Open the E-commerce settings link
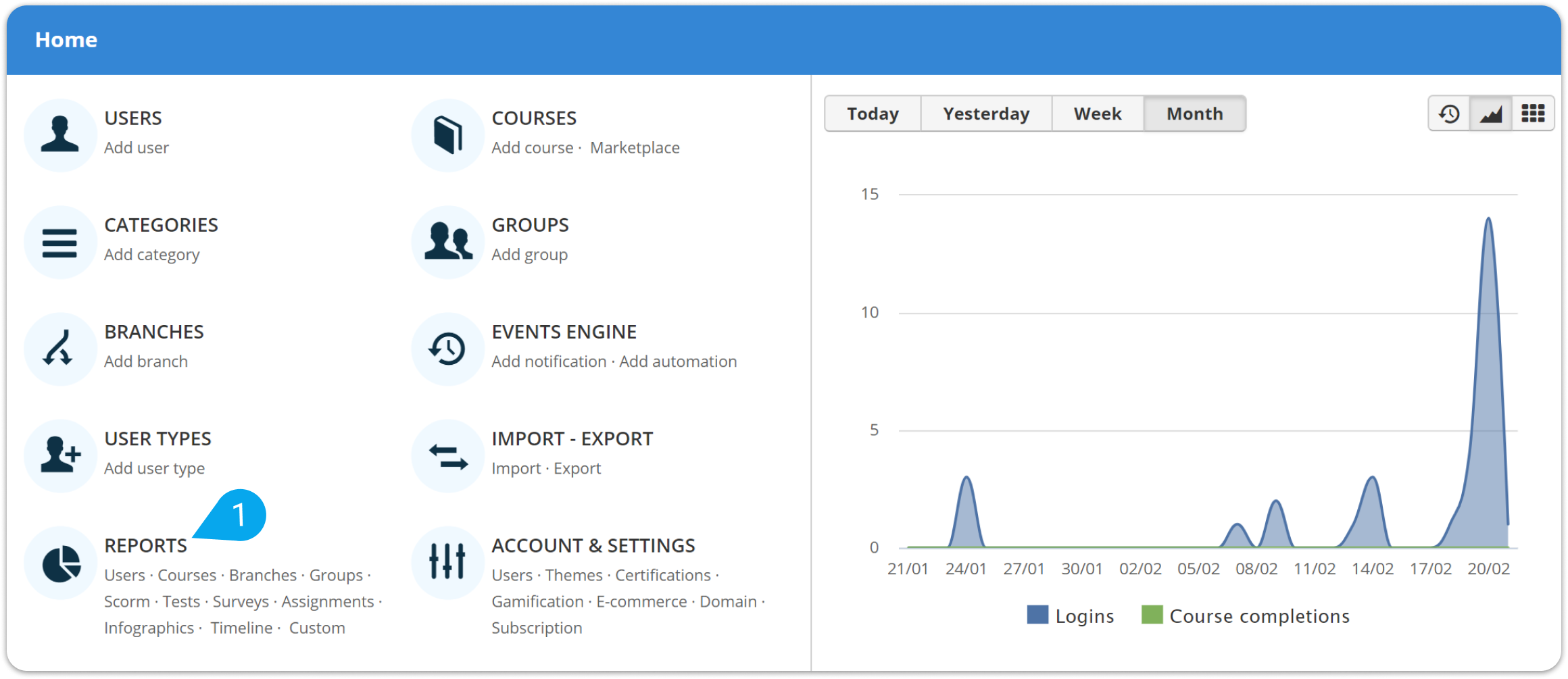Image resolution: width=1568 pixels, height=679 pixels. 641,601
